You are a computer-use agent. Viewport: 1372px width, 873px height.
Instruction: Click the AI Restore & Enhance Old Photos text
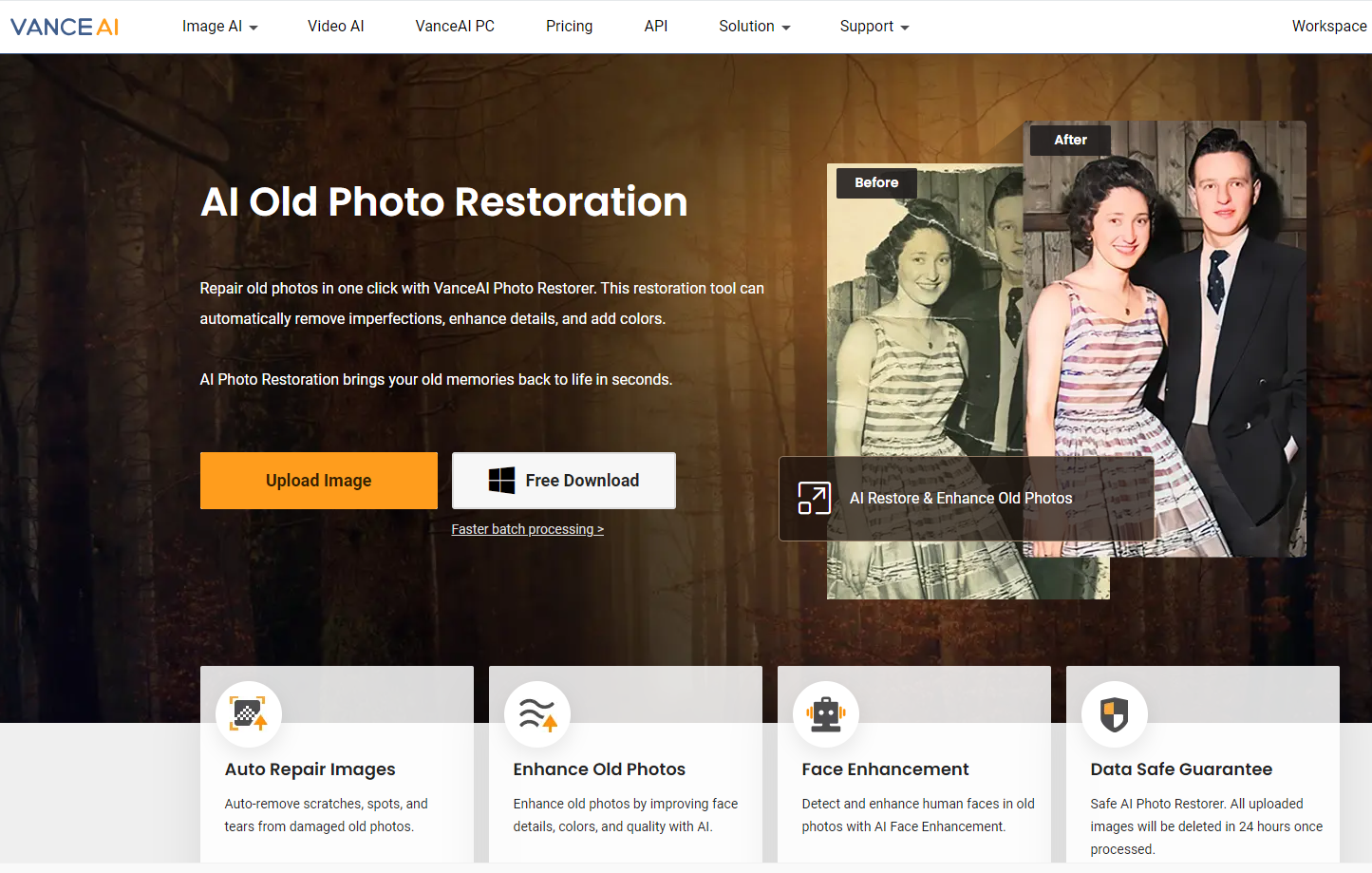pyautogui.click(x=961, y=498)
